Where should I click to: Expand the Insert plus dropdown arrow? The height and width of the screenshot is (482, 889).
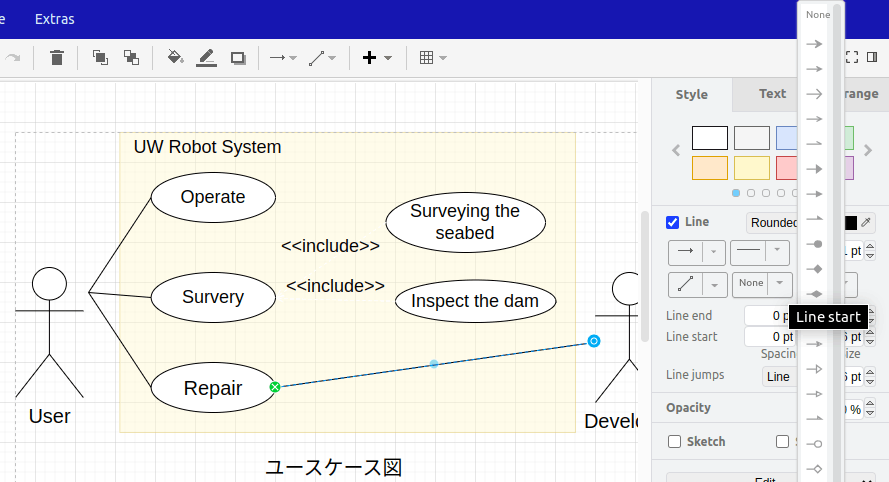coord(388,58)
